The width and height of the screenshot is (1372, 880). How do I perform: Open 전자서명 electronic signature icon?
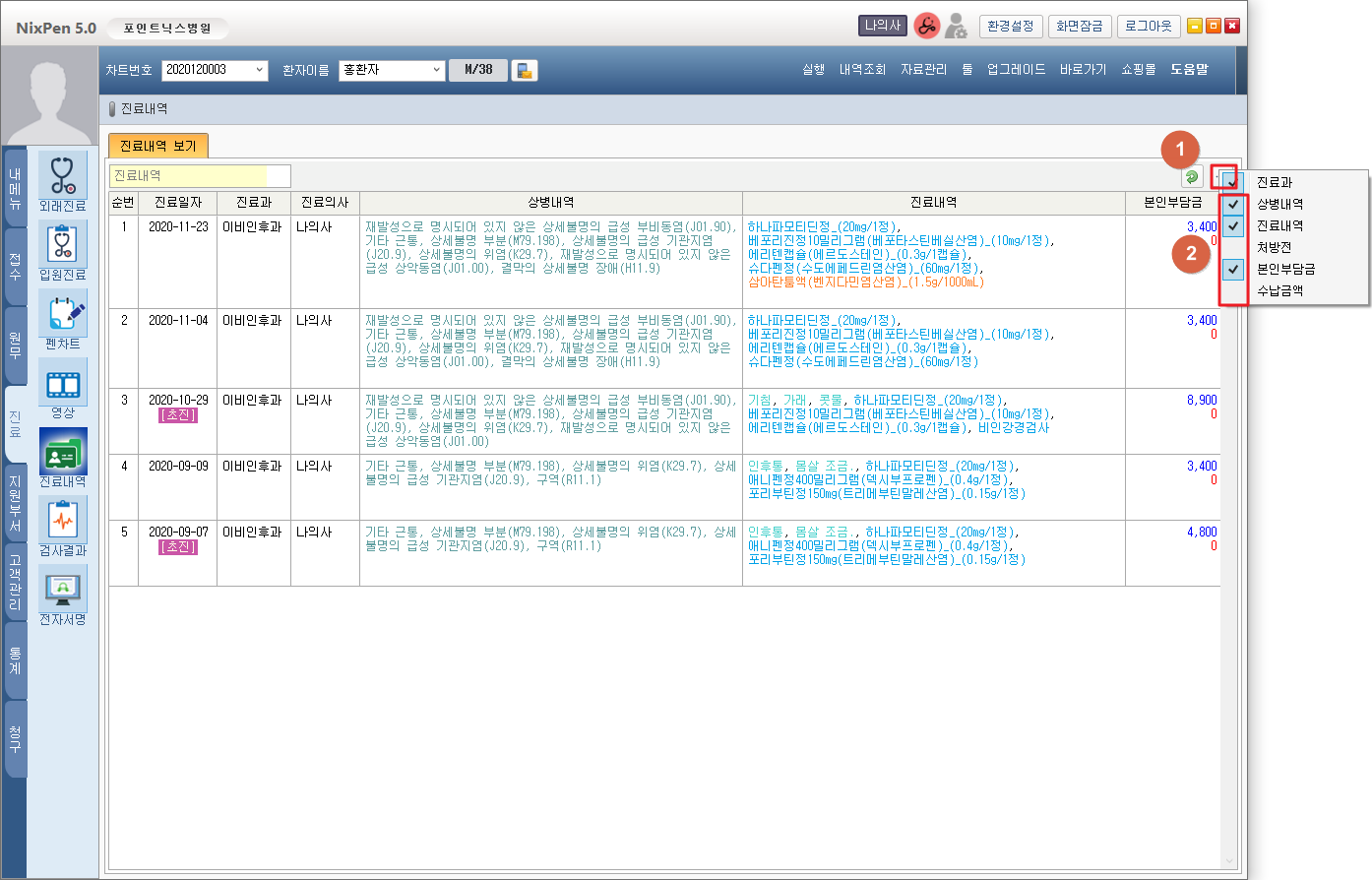coord(62,591)
